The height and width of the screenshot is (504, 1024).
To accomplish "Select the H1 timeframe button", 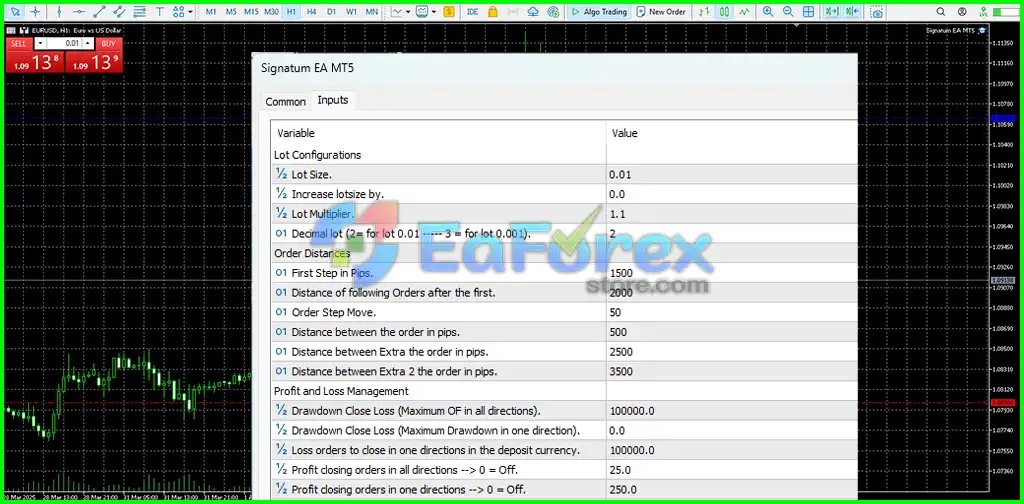I will click(291, 12).
